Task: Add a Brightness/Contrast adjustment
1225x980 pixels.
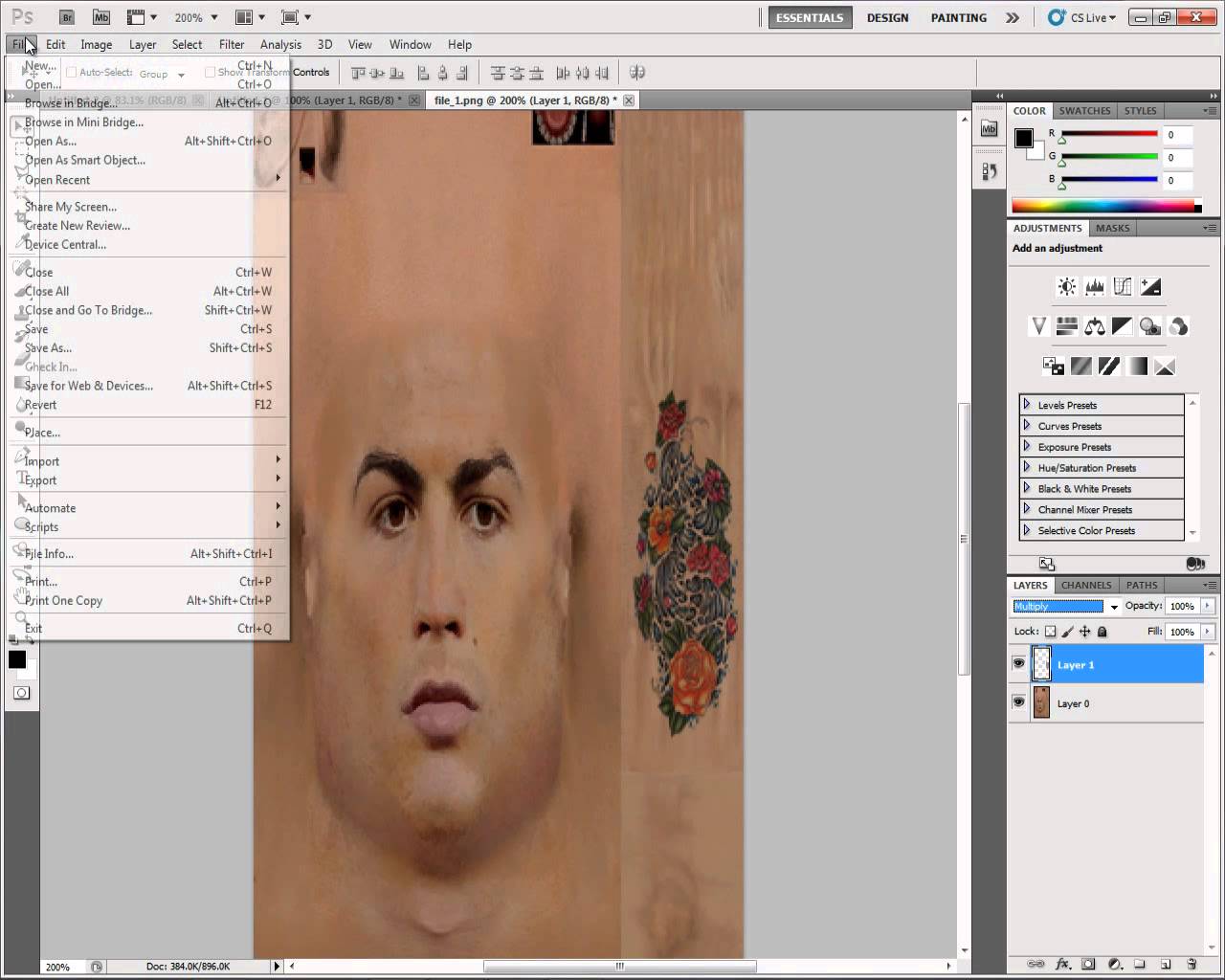Action: coord(1066,286)
